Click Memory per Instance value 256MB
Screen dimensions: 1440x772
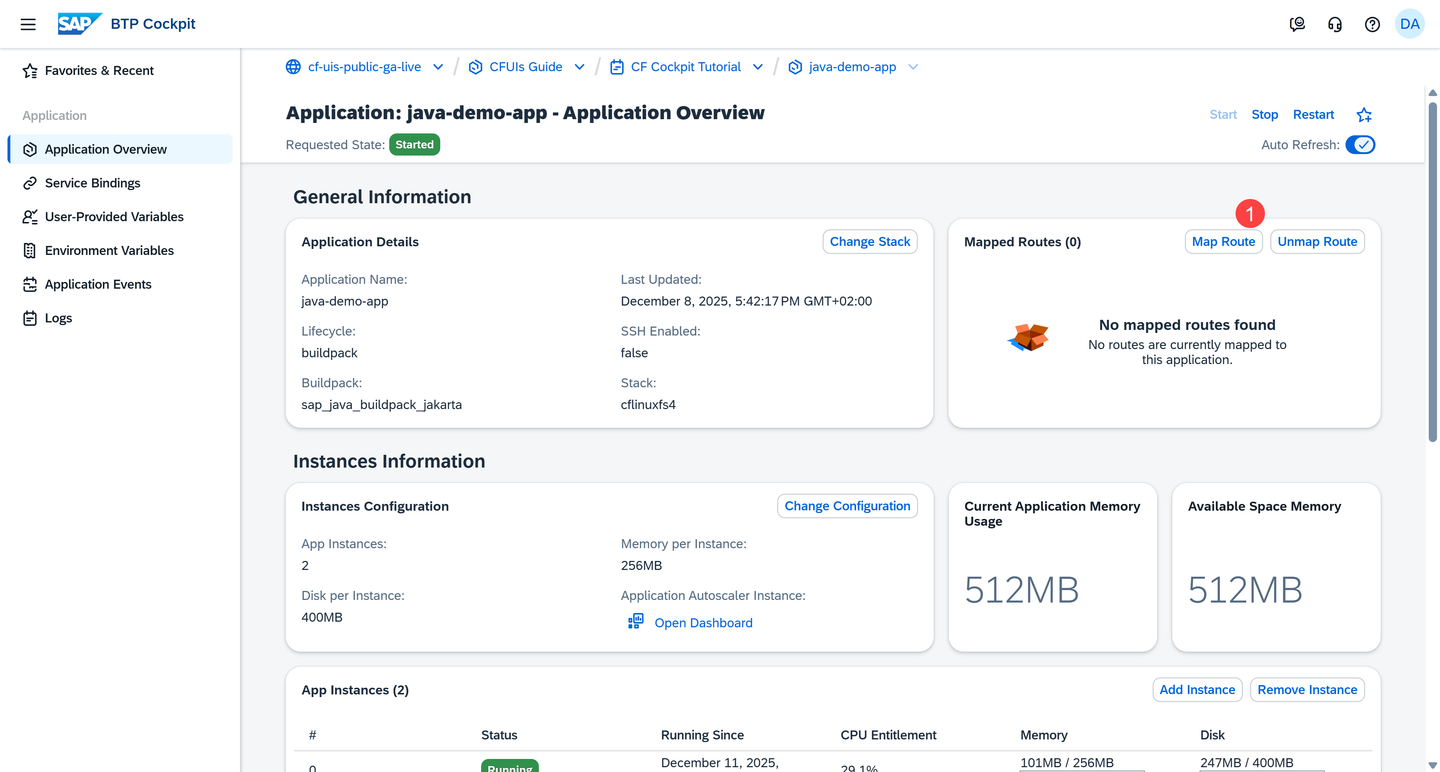[641, 566]
